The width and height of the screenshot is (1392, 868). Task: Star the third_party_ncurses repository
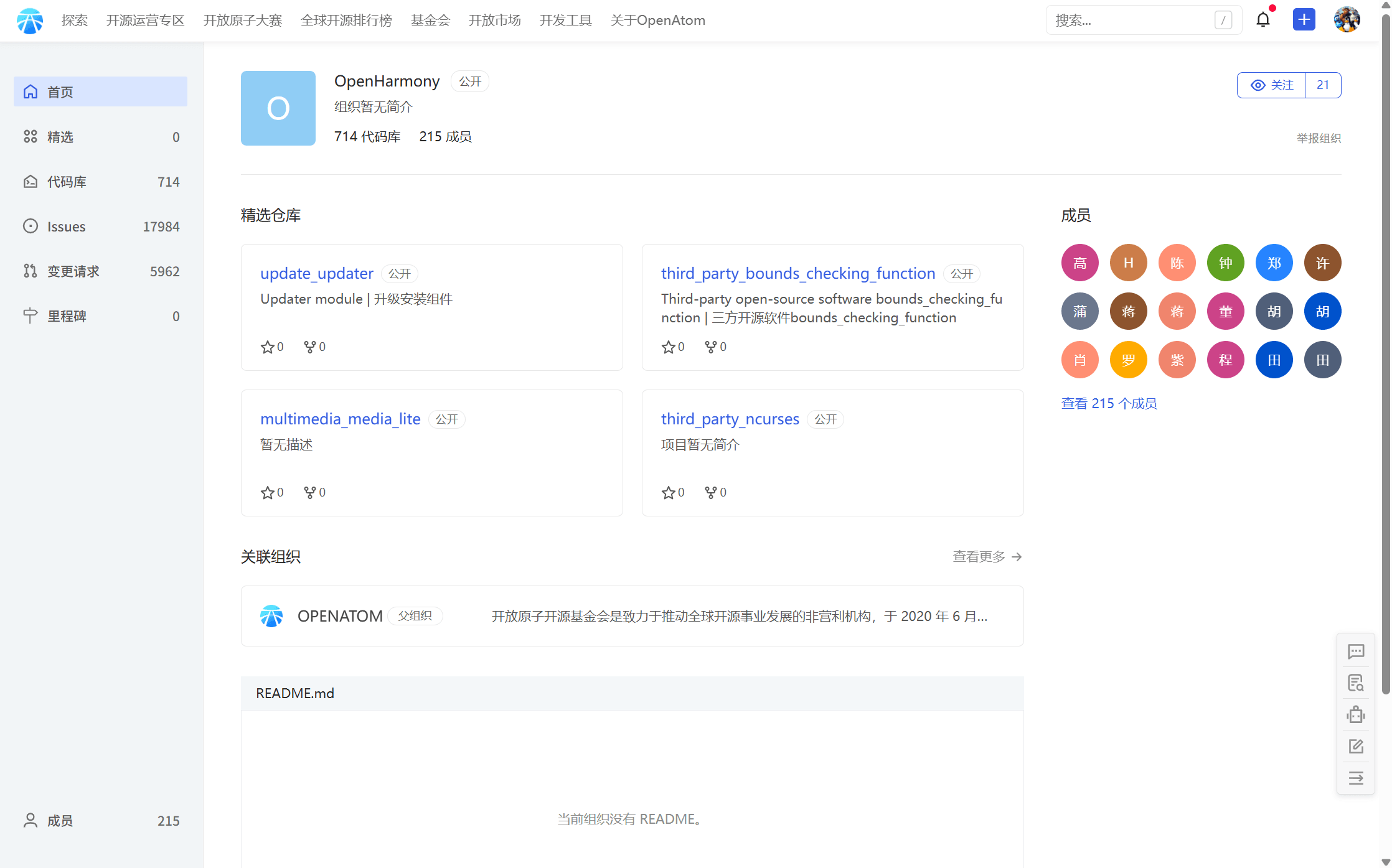click(x=669, y=493)
